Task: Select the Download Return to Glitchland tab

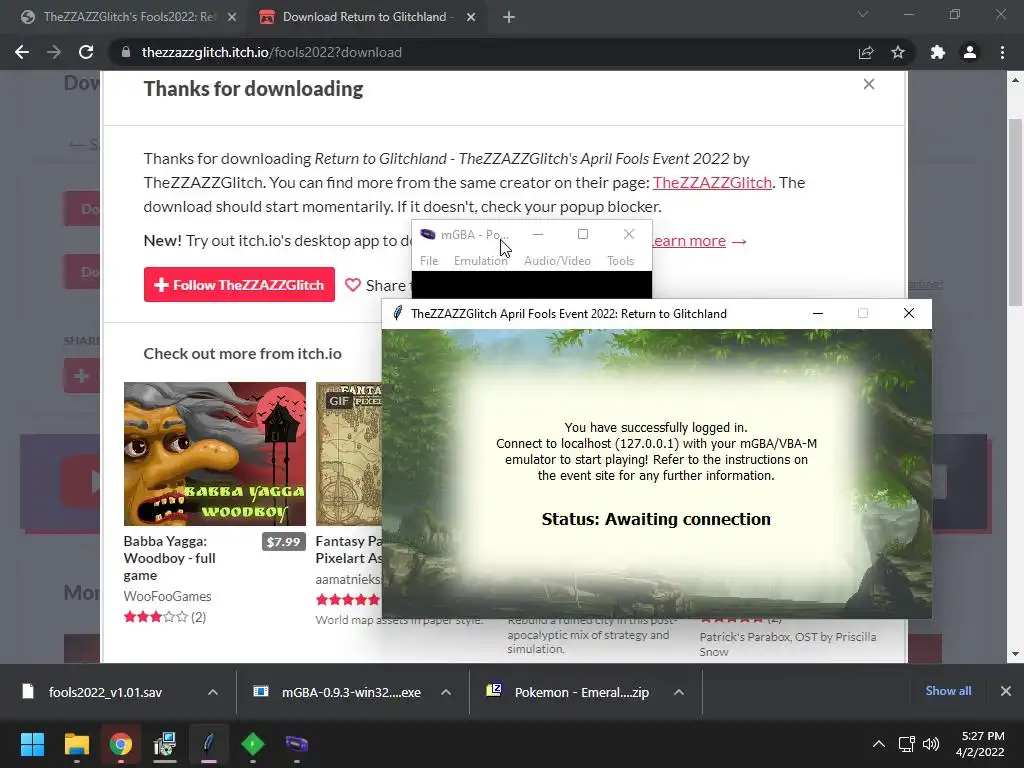Action: point(368,17)
